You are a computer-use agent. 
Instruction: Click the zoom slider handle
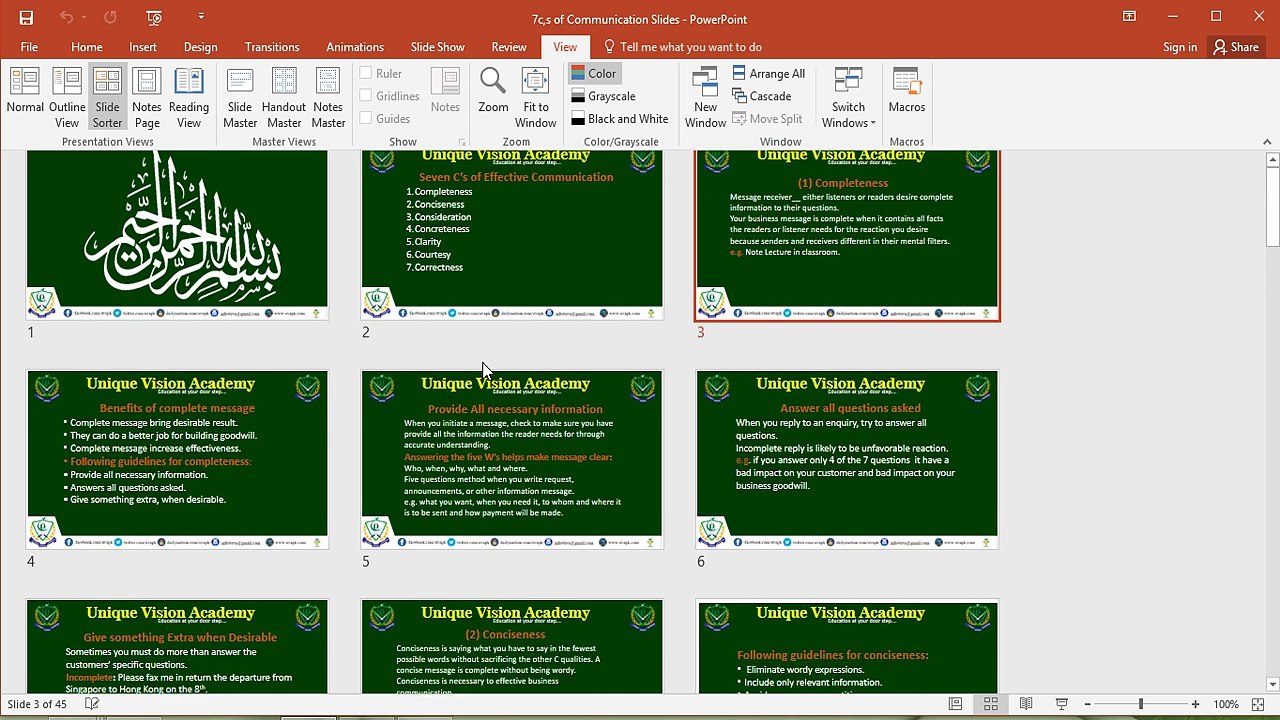(1140, 704)
